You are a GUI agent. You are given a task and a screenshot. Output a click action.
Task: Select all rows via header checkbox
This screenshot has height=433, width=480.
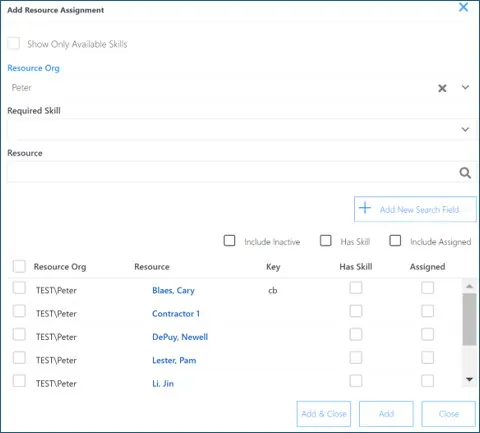click(x=19, y=266)
